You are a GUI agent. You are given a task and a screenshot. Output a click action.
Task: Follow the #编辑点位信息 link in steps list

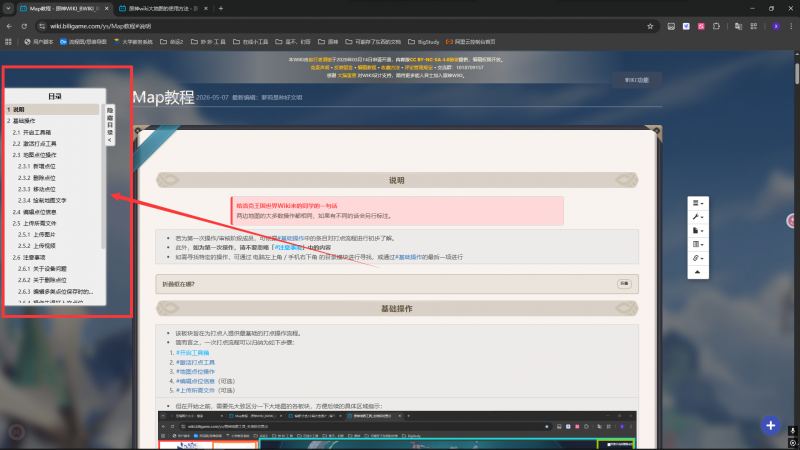[x=195, y=381]
